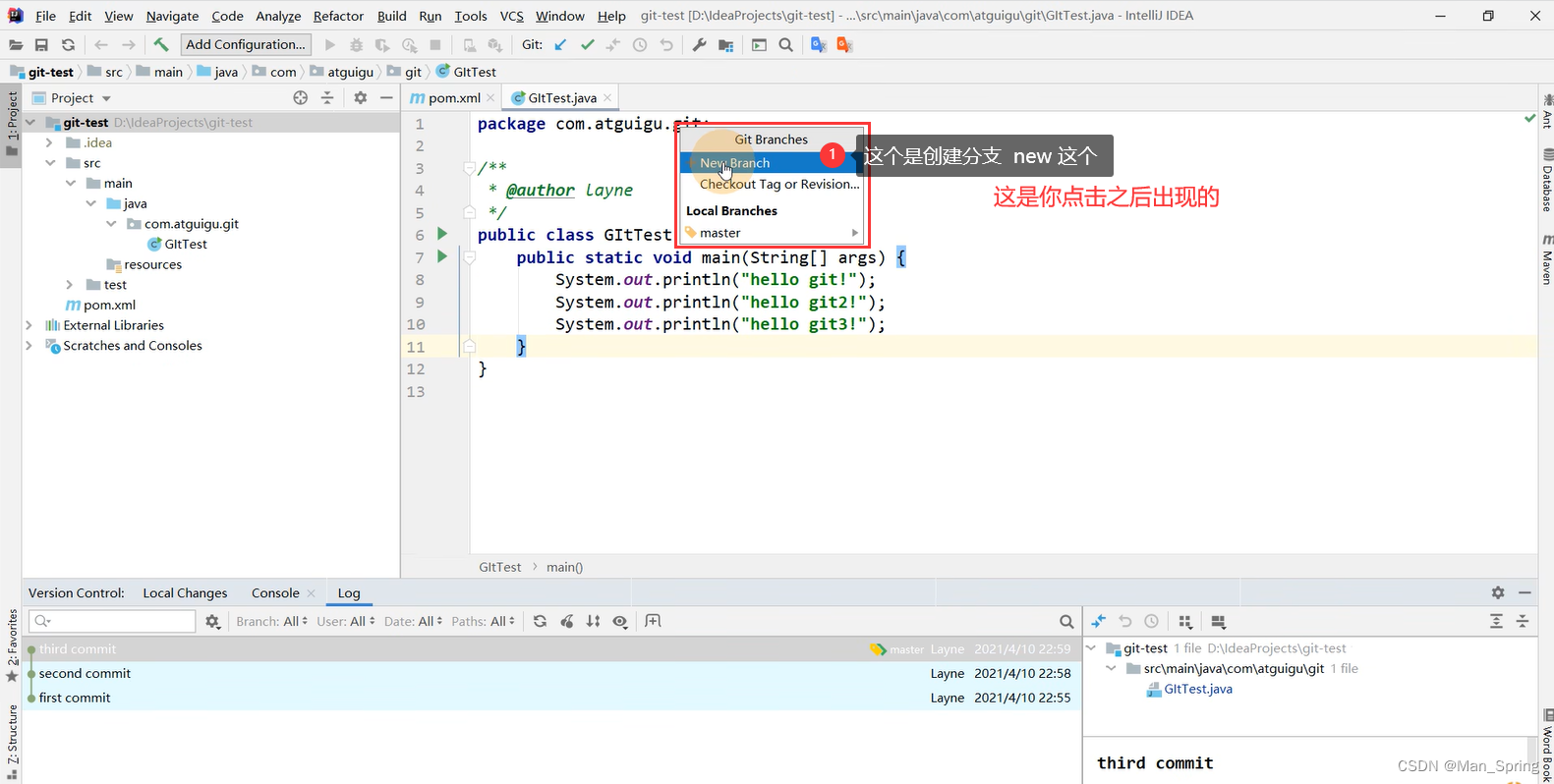
Task: Build project with the green hammer icon
Action: (x=161, y=45)
